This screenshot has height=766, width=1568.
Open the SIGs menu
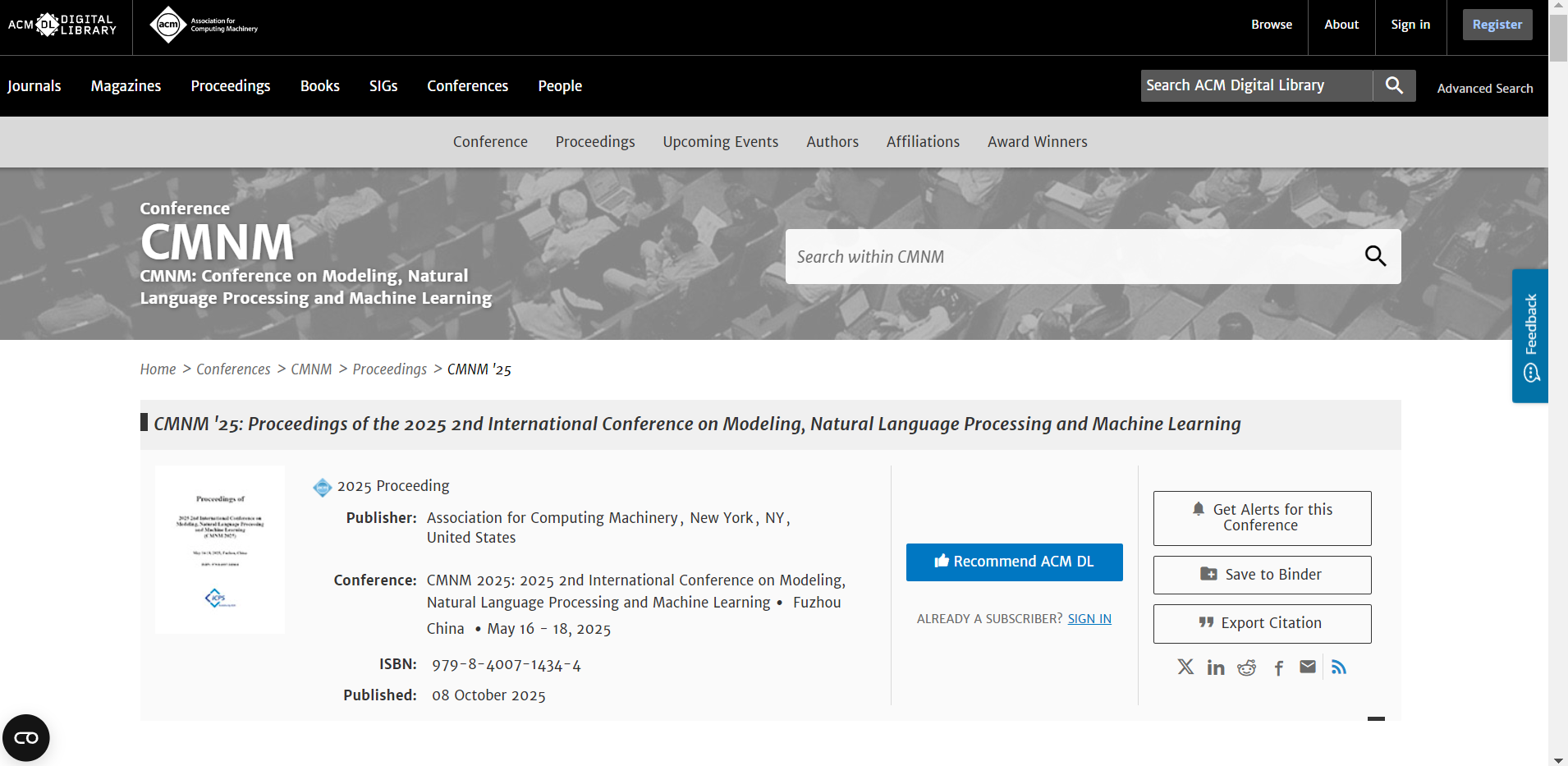coord(383,86)
